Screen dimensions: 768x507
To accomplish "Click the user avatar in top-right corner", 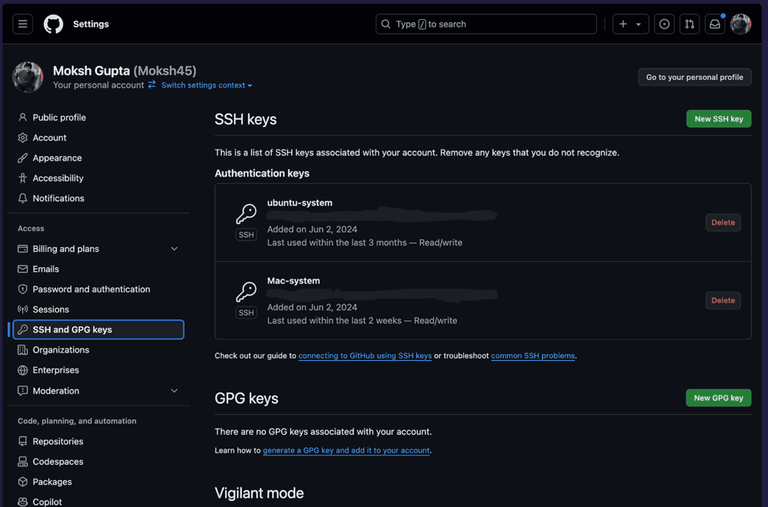I will (741, 24).
